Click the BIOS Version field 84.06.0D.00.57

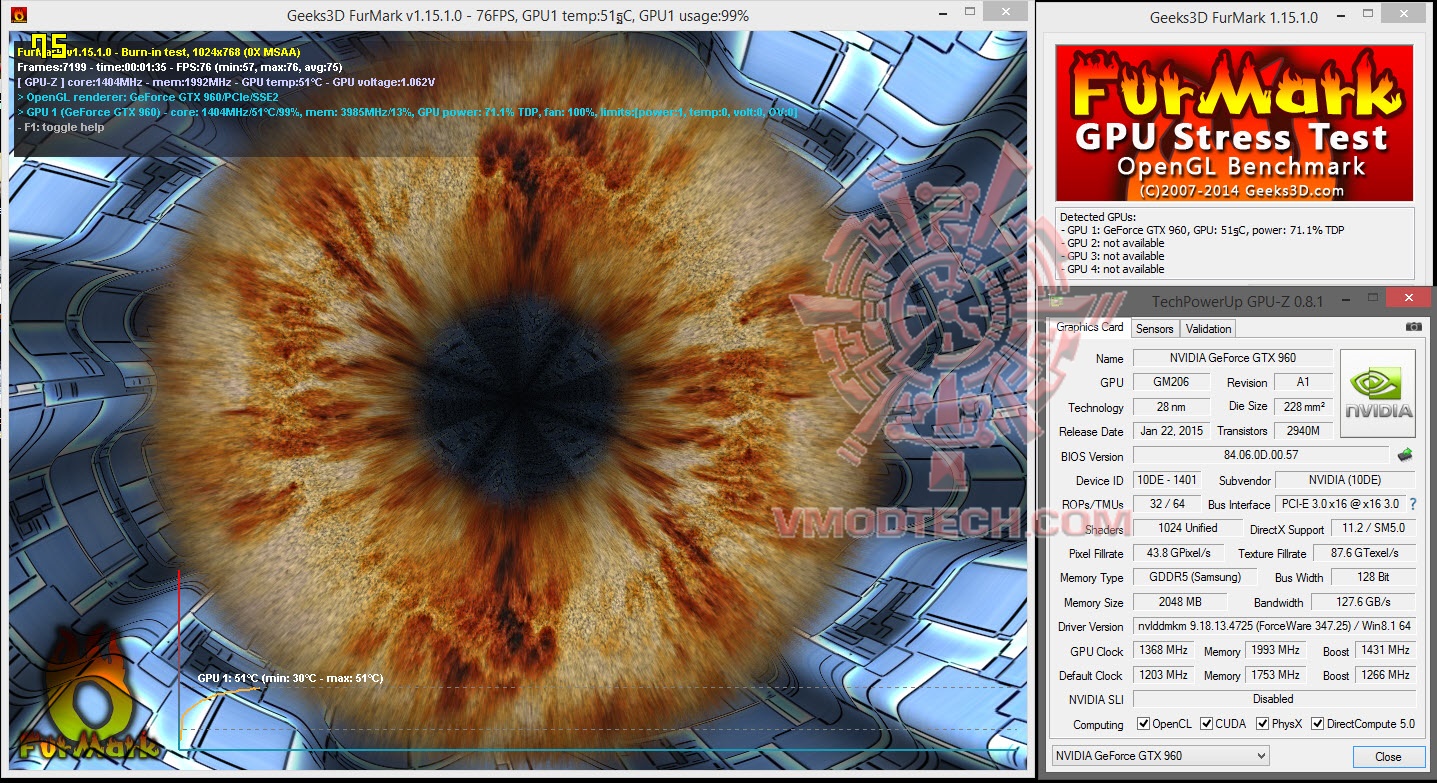[x=1261, y=456]
